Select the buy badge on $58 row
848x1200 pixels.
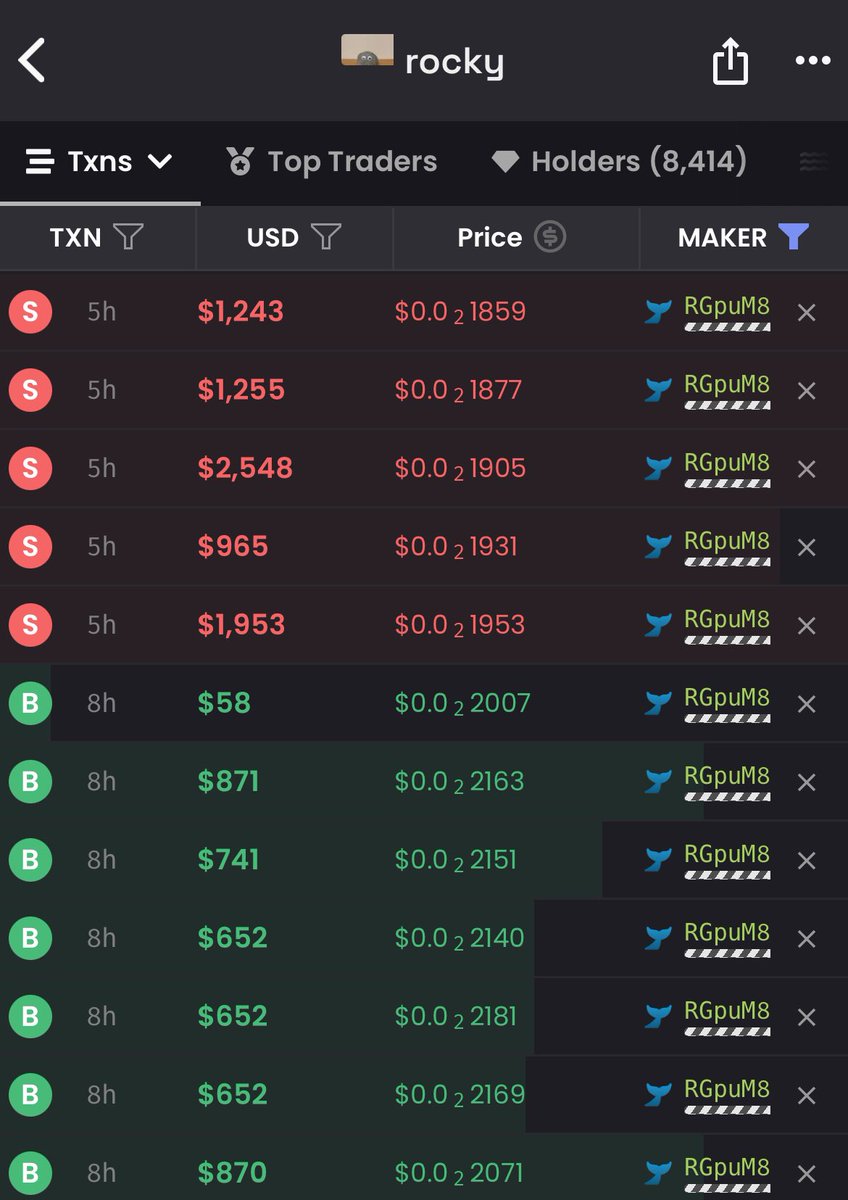pos(30,703)
